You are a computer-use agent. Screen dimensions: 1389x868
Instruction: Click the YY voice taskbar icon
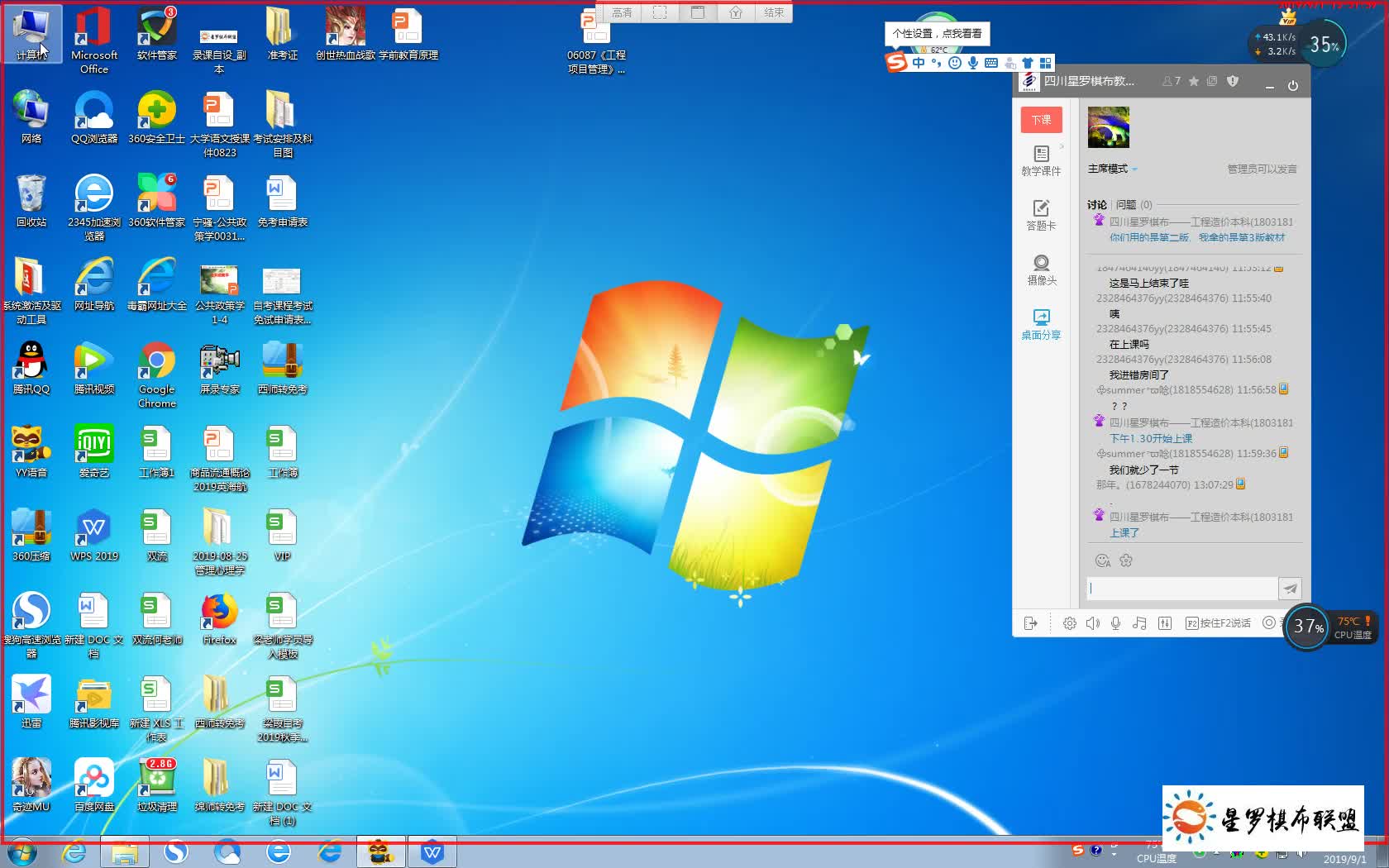[380, 852]
